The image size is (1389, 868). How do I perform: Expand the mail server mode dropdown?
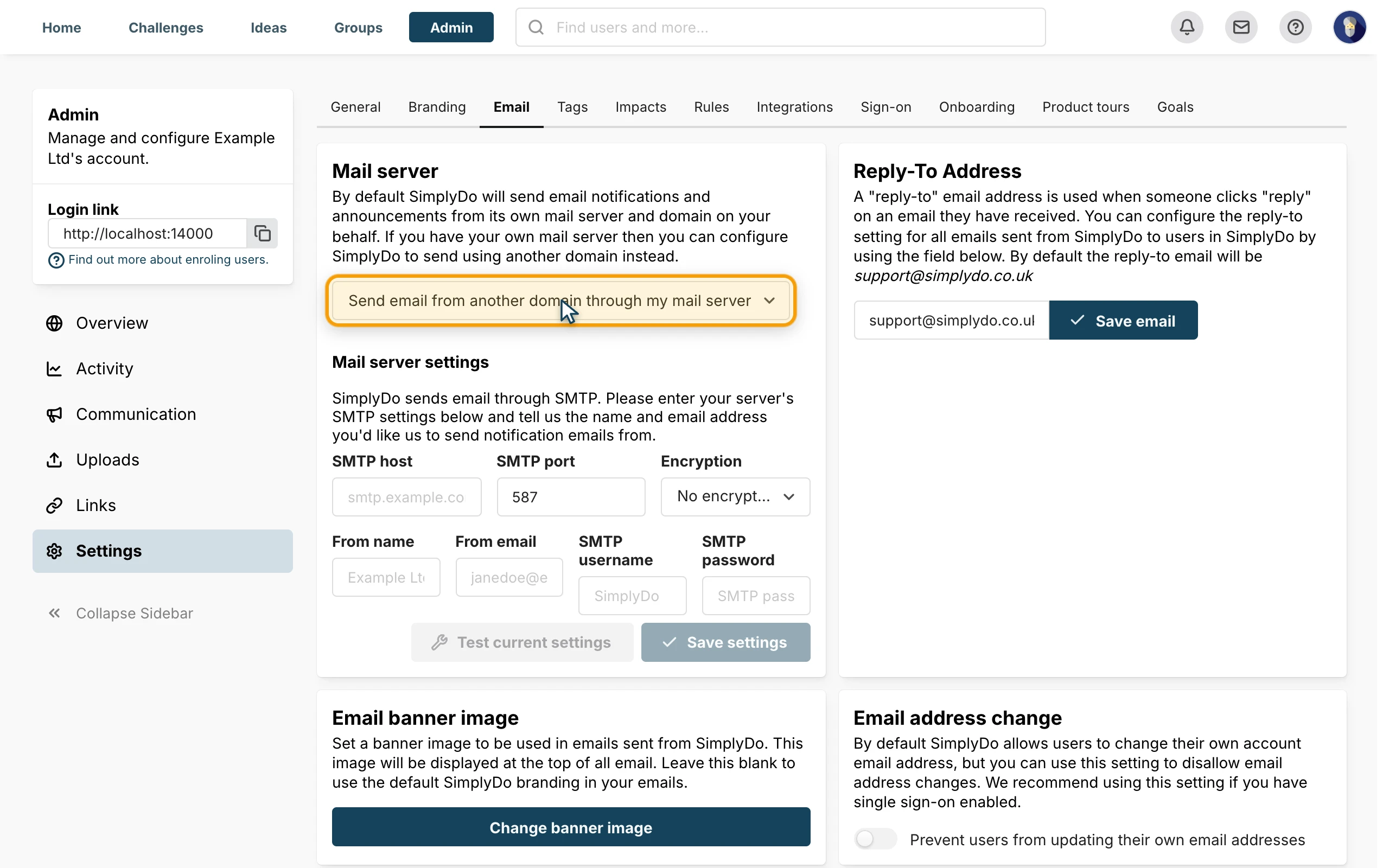(561, 300)
